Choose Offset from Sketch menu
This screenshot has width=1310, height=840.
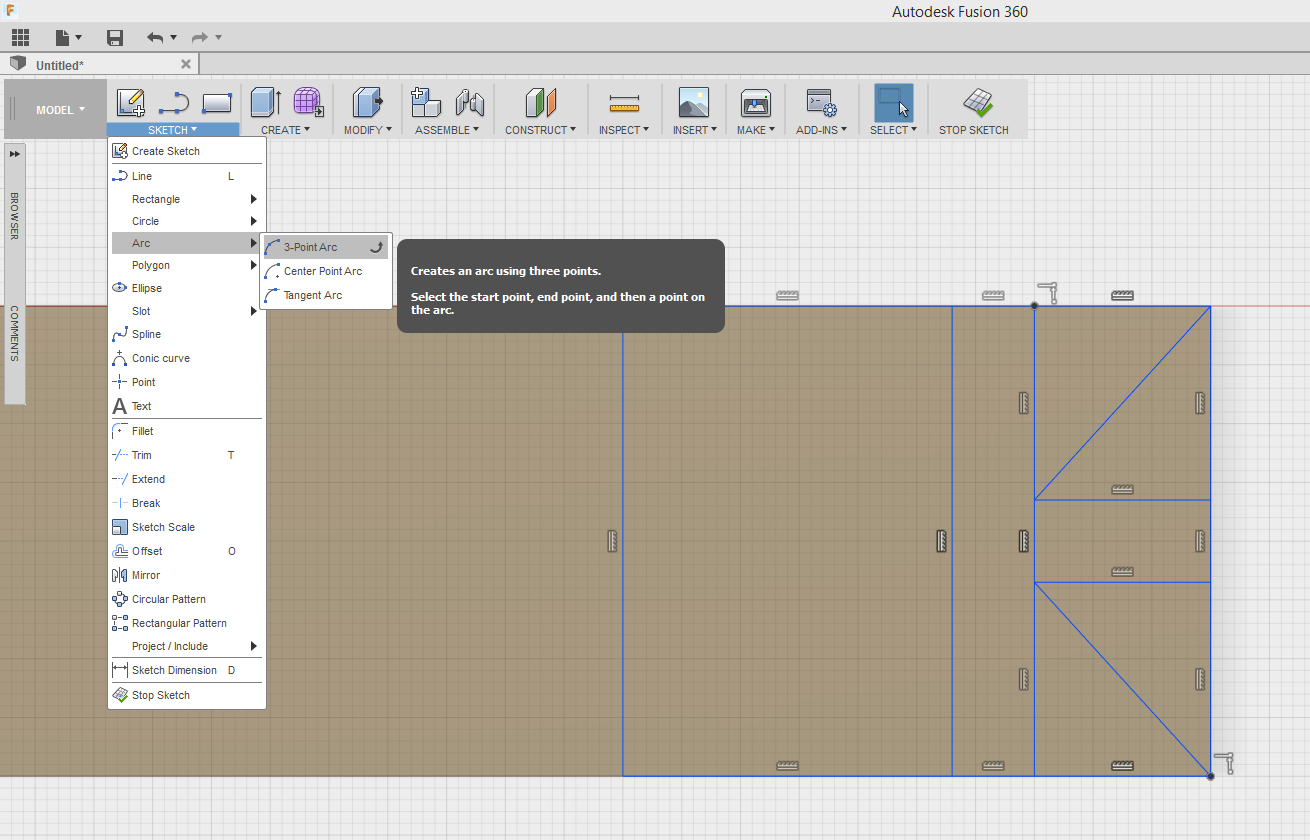187,551
